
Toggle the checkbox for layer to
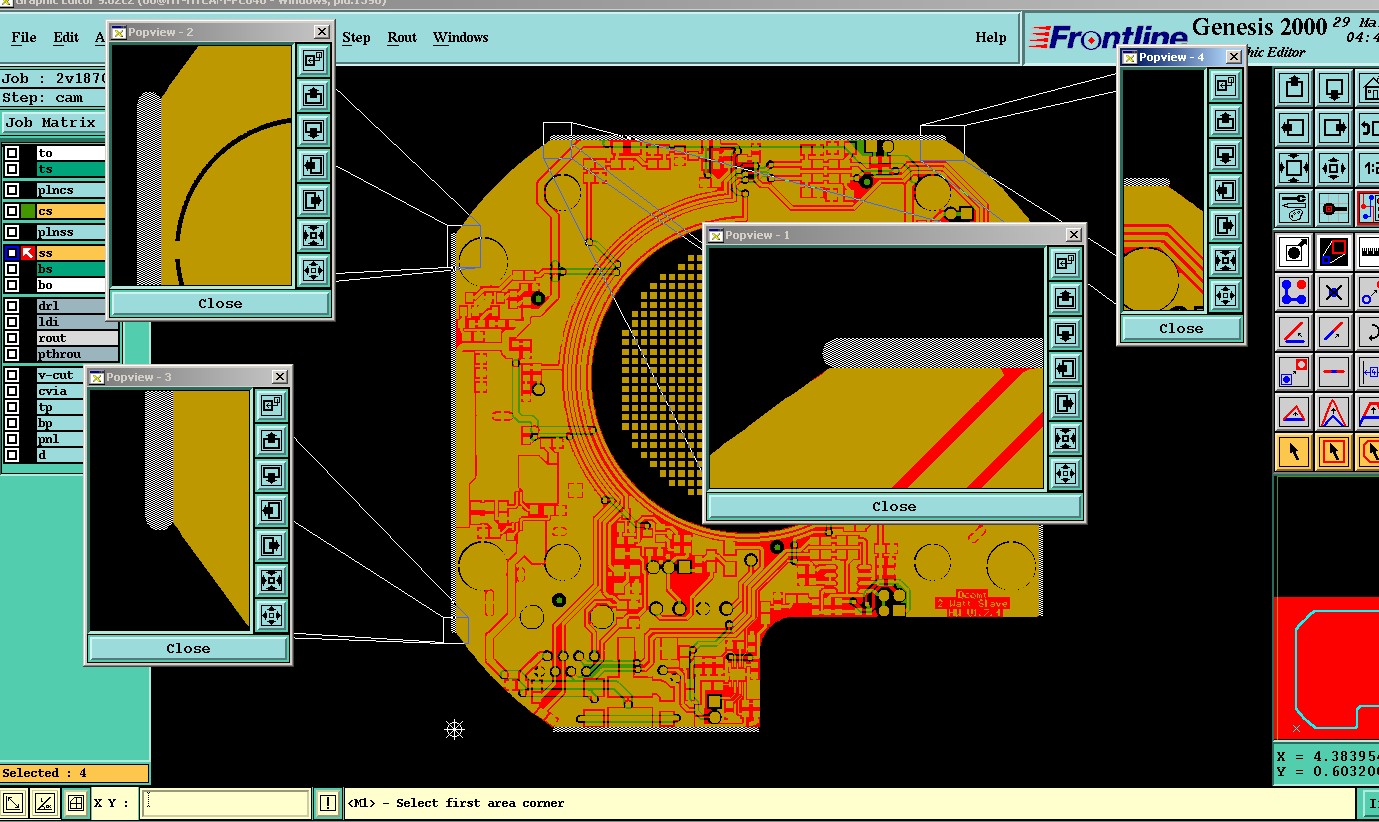(x=12, y=153)
